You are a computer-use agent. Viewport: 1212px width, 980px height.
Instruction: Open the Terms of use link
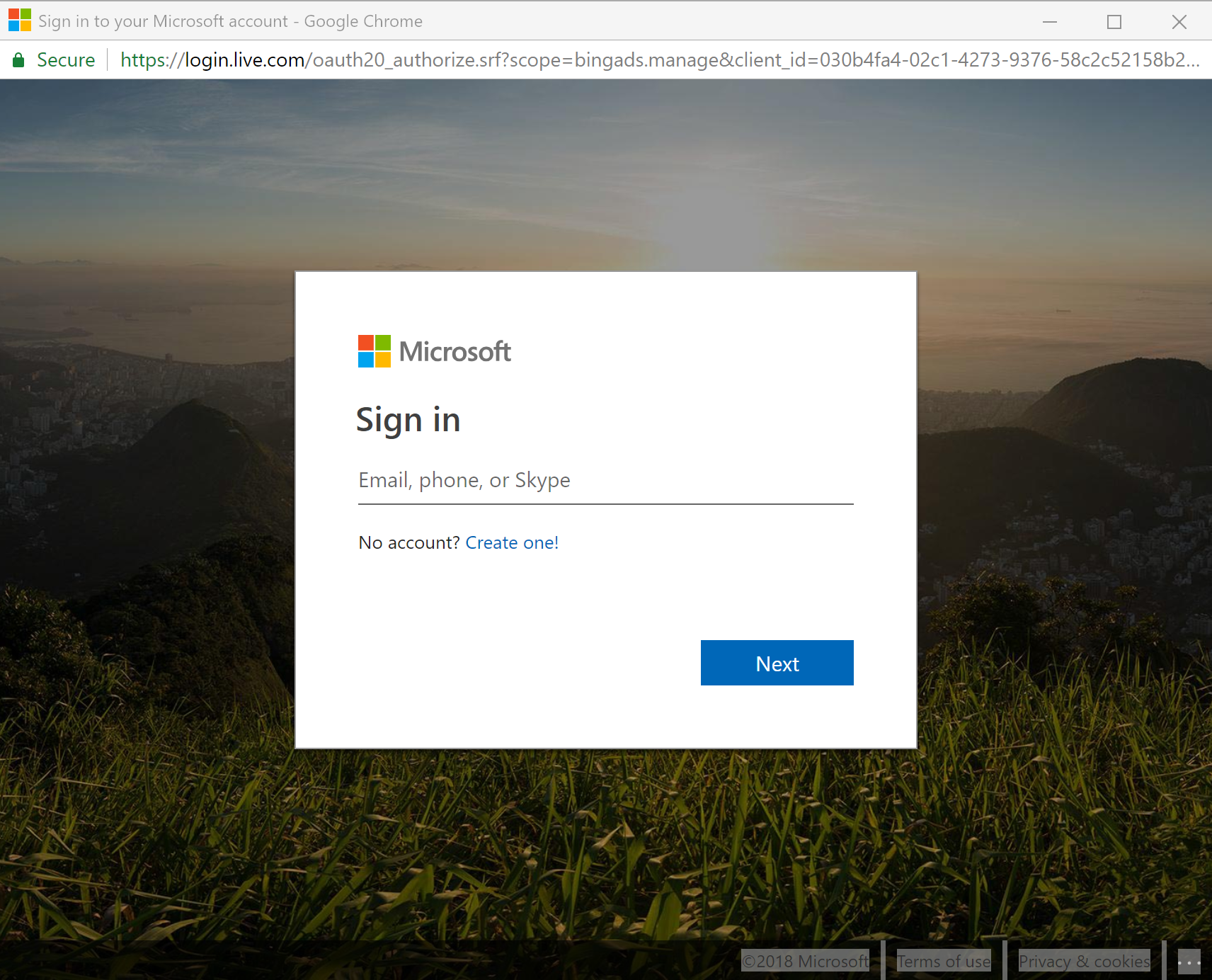click(x=944, y=962)
